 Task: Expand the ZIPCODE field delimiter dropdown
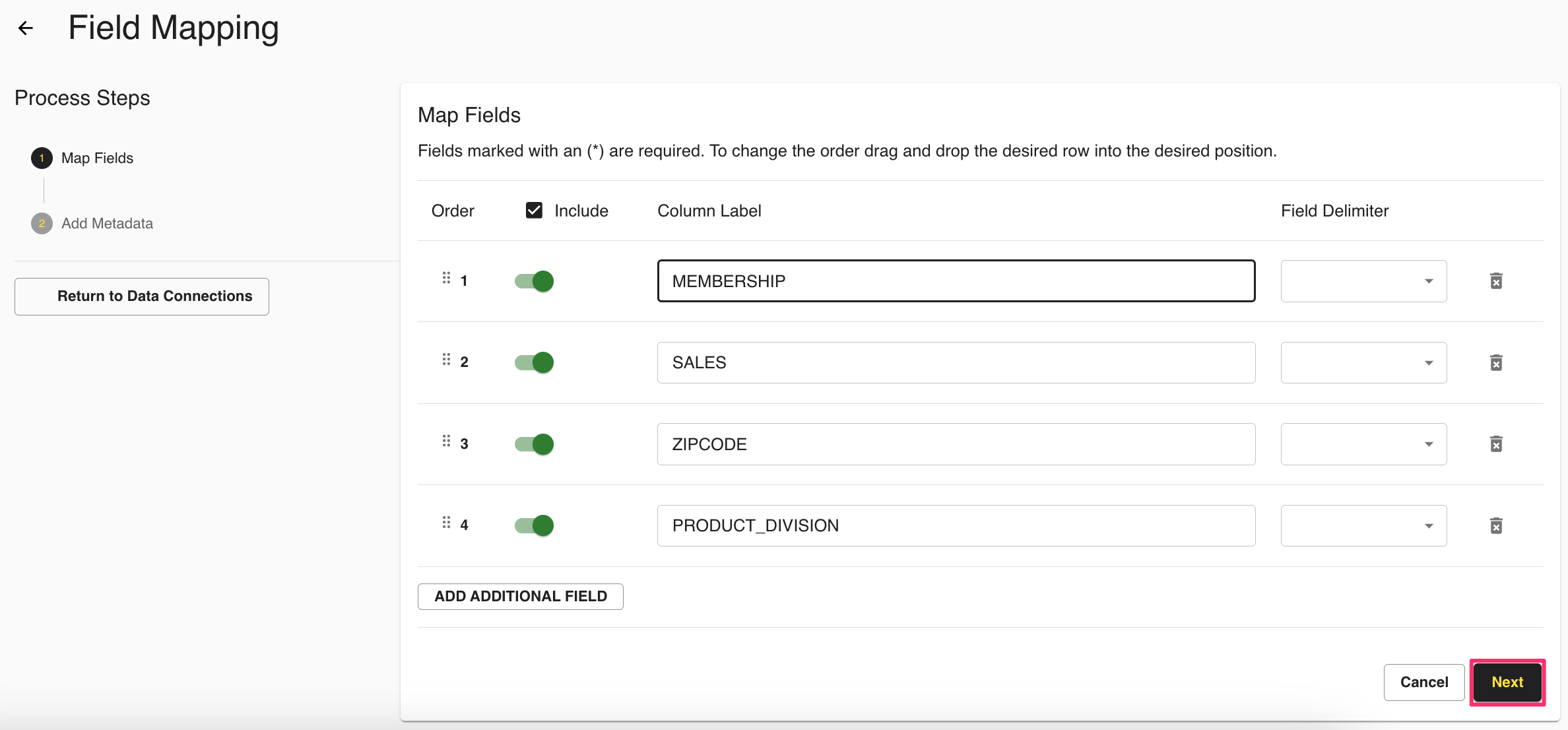point(1363,444)
